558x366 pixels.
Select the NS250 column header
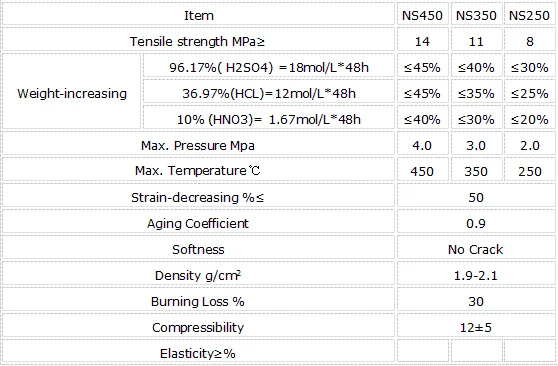(530, 15)
